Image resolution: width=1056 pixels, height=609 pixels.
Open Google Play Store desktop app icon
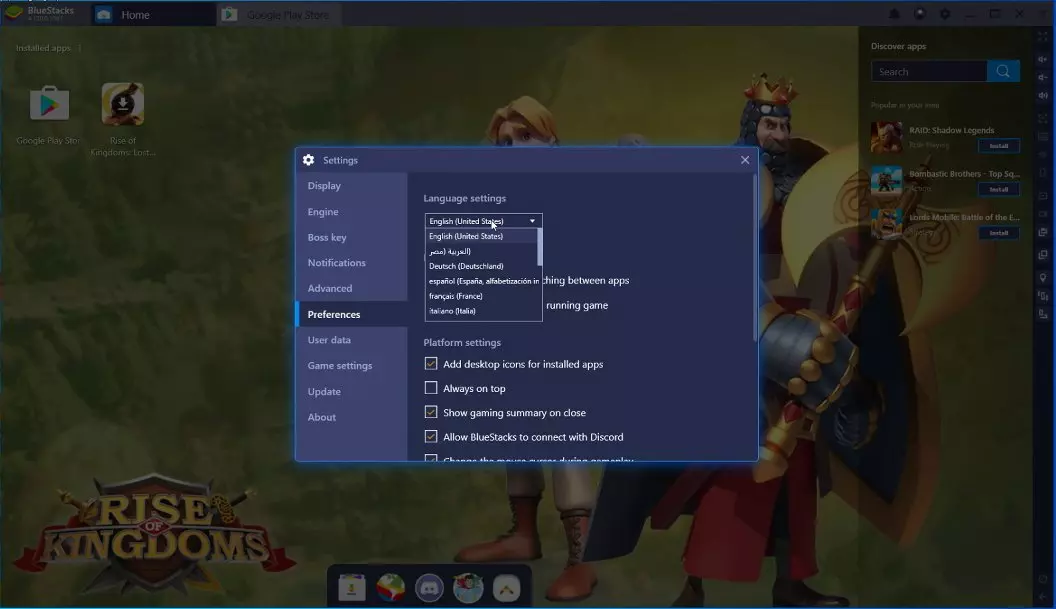(x=49, y=105)
